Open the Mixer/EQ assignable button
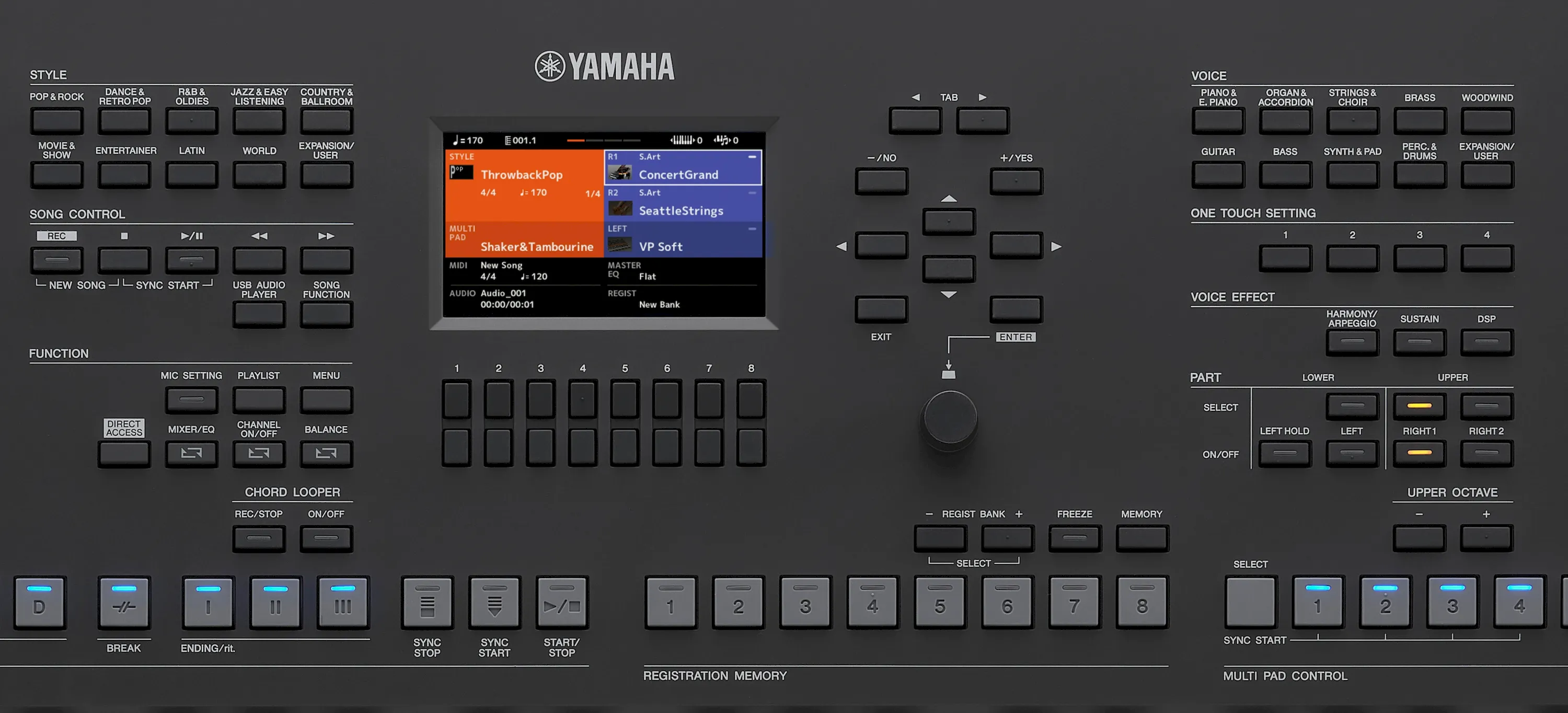The width and height of the screenshot is (1568, 713). [x=192, y=454]
